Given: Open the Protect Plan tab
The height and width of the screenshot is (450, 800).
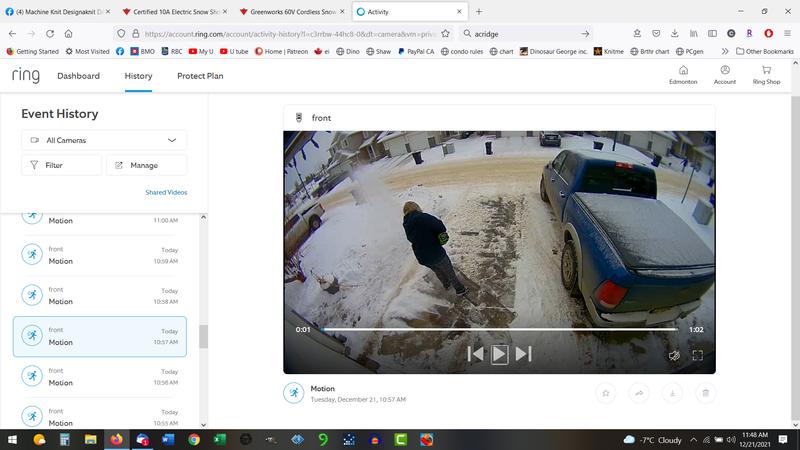Looking at the screenshot, I should 200,76.
